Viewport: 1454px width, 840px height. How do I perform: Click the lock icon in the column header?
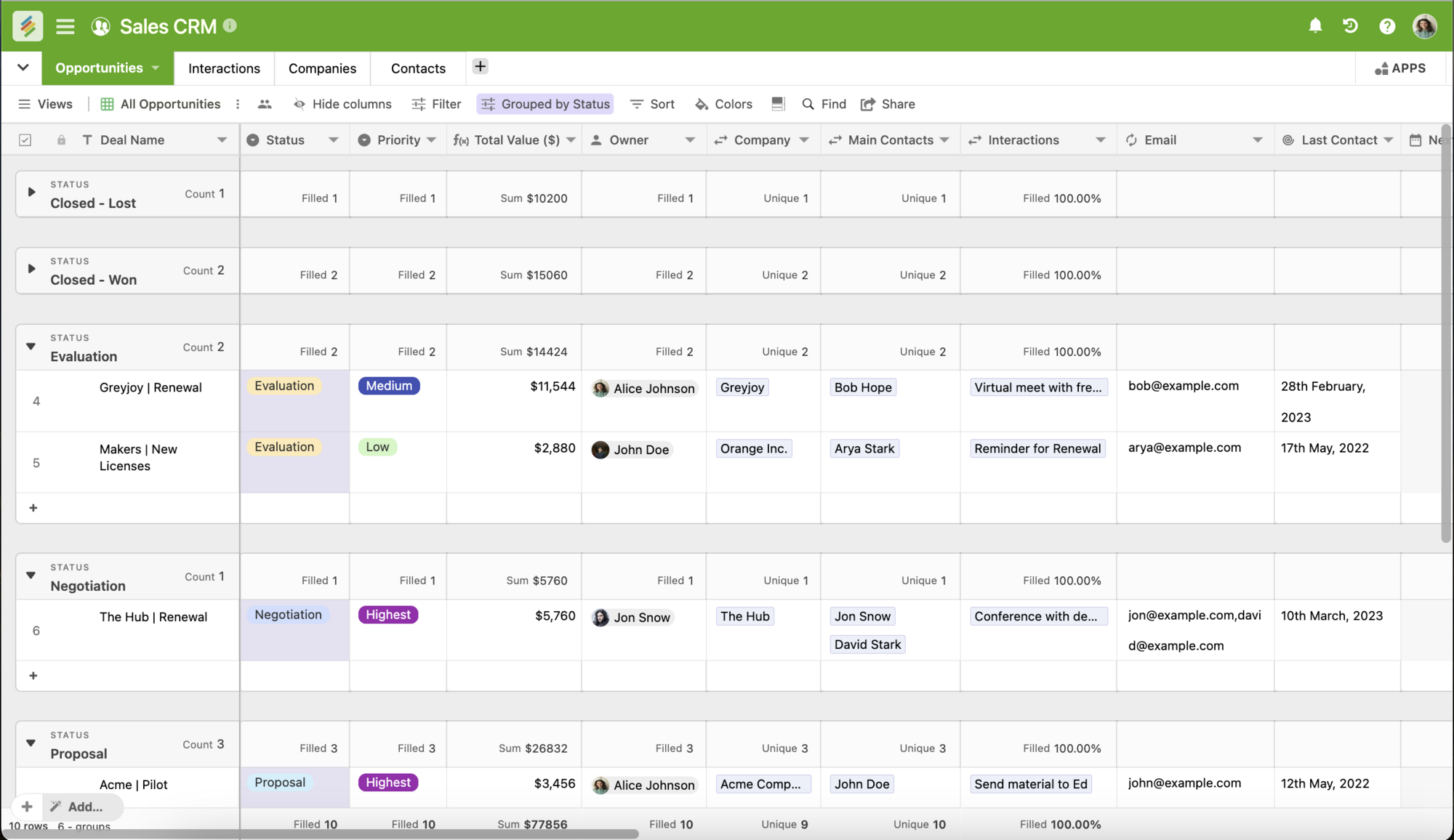[61, 140]
